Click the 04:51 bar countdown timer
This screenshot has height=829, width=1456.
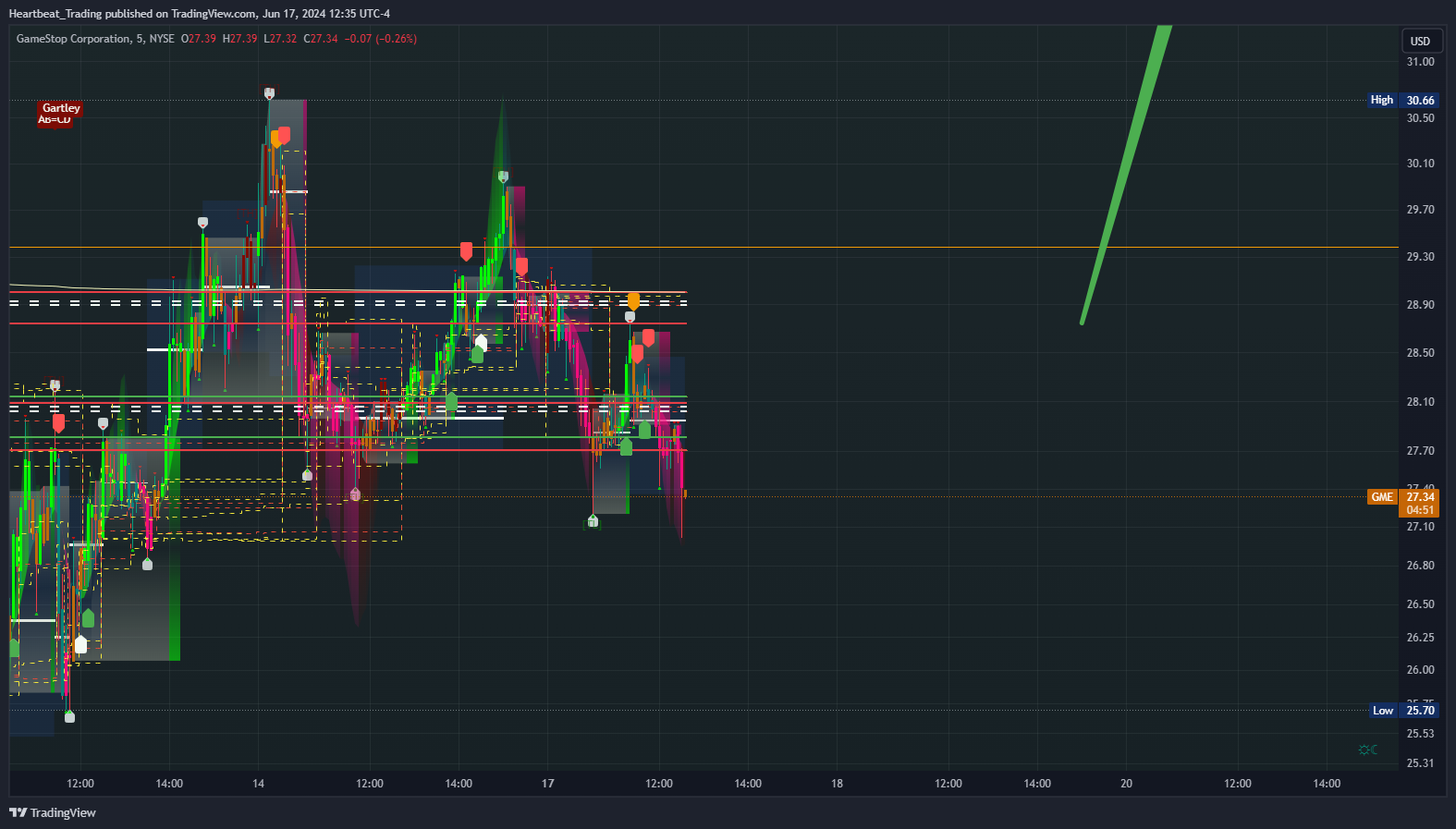pos(1420,510)
